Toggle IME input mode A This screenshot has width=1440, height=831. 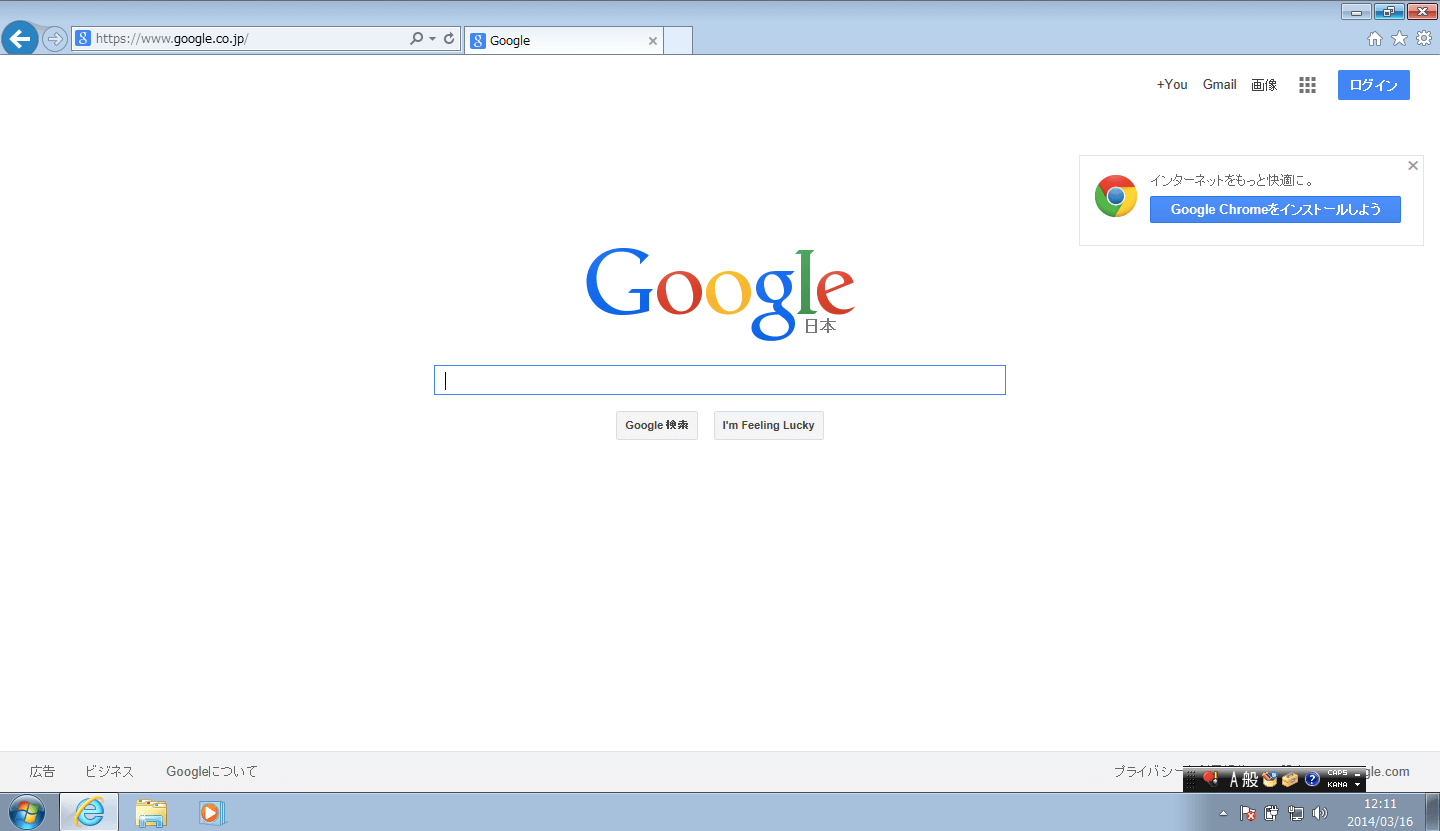(x=1234, y=780)
